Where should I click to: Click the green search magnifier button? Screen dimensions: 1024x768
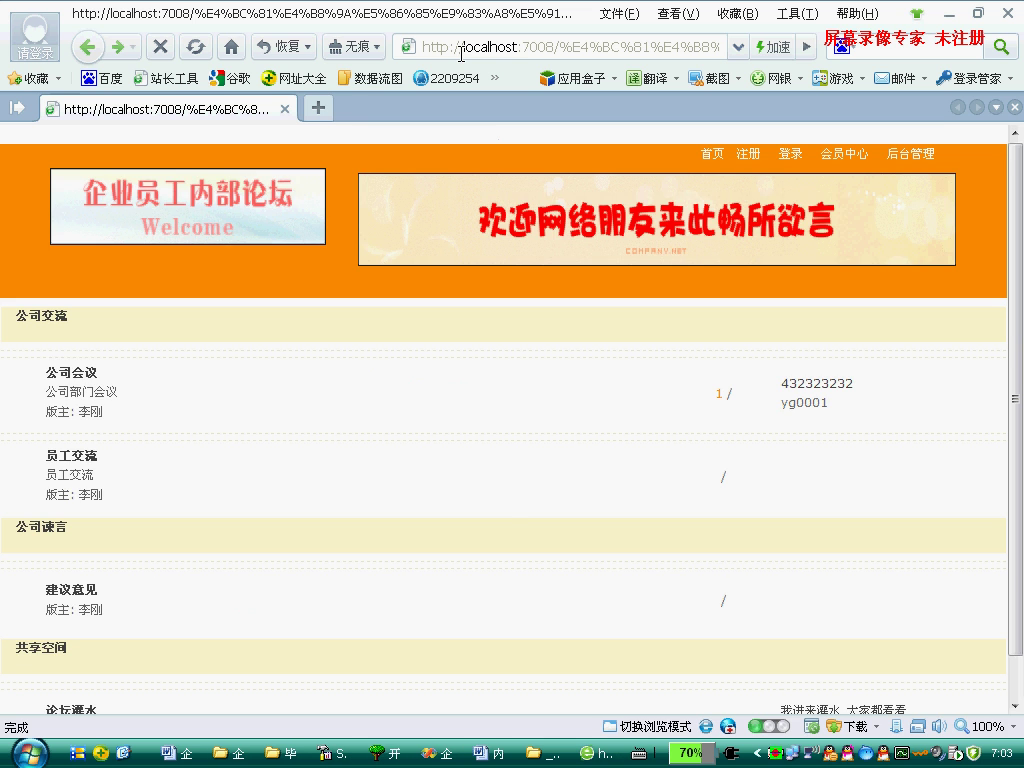pyautogui.click(x=1000, y=46)
